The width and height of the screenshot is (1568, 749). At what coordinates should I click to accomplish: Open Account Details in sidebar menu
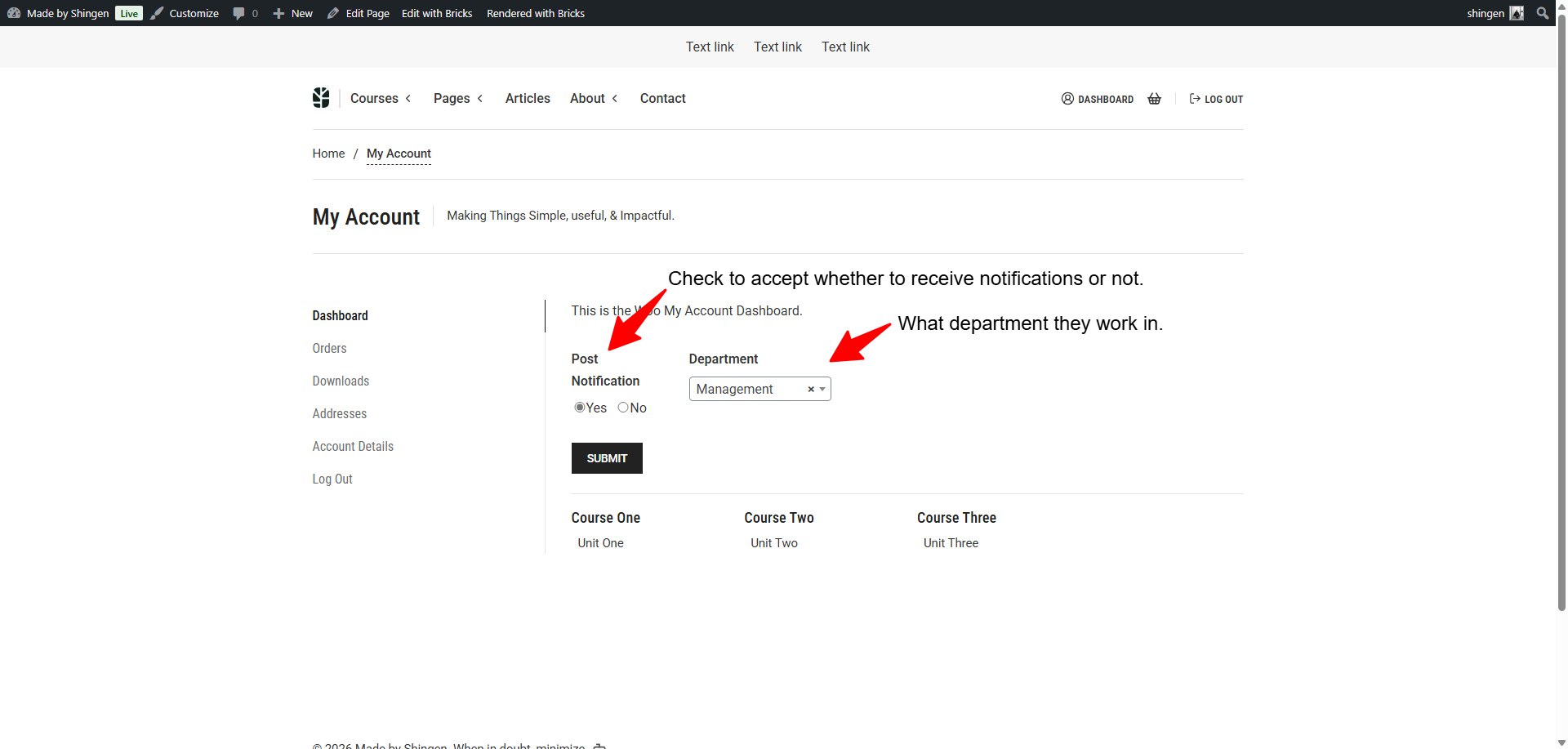(353, 446)
